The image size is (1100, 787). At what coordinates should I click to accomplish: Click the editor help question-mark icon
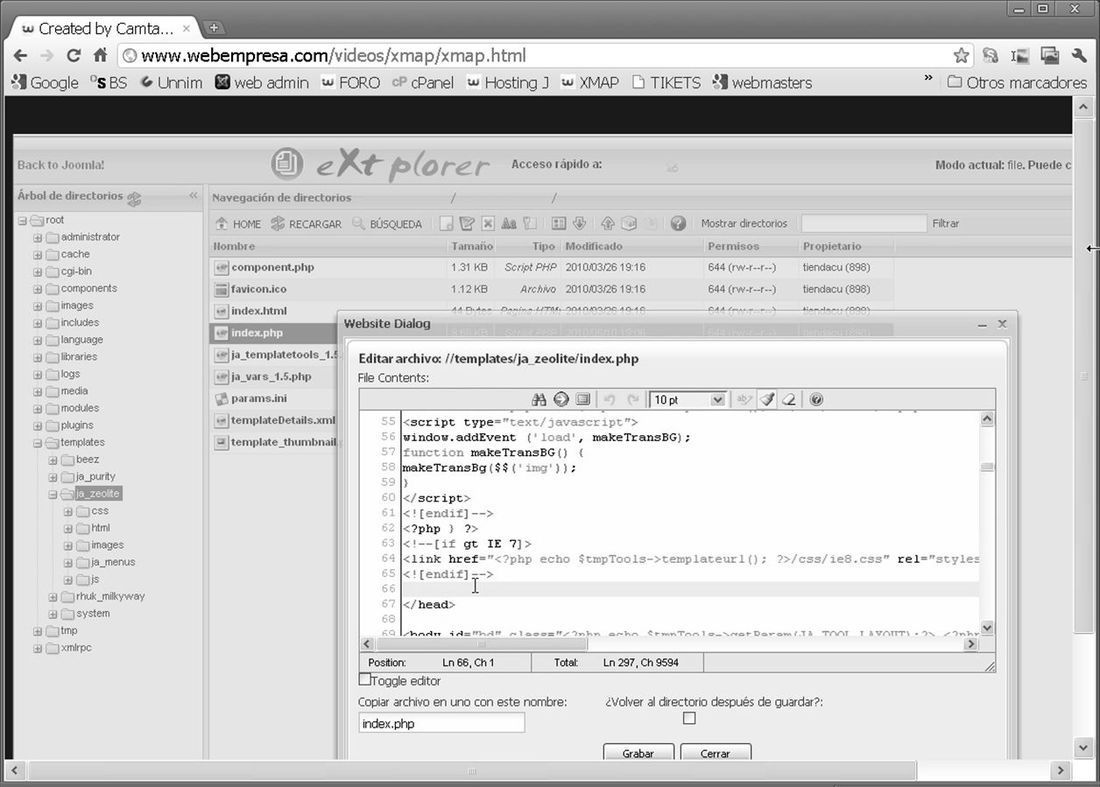click(x=816, y=400)
